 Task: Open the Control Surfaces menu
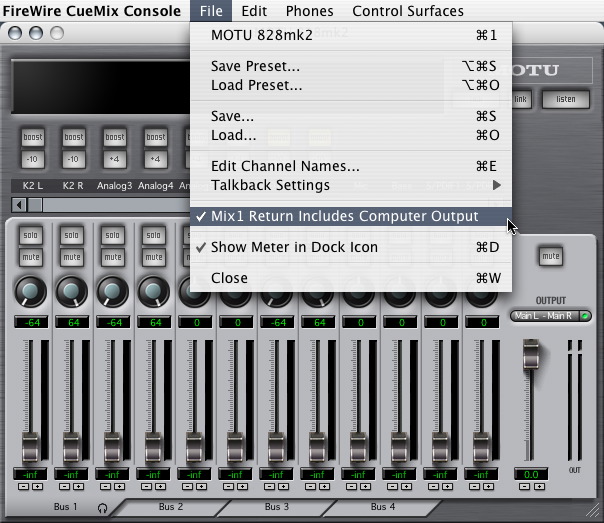pos(408,11)
